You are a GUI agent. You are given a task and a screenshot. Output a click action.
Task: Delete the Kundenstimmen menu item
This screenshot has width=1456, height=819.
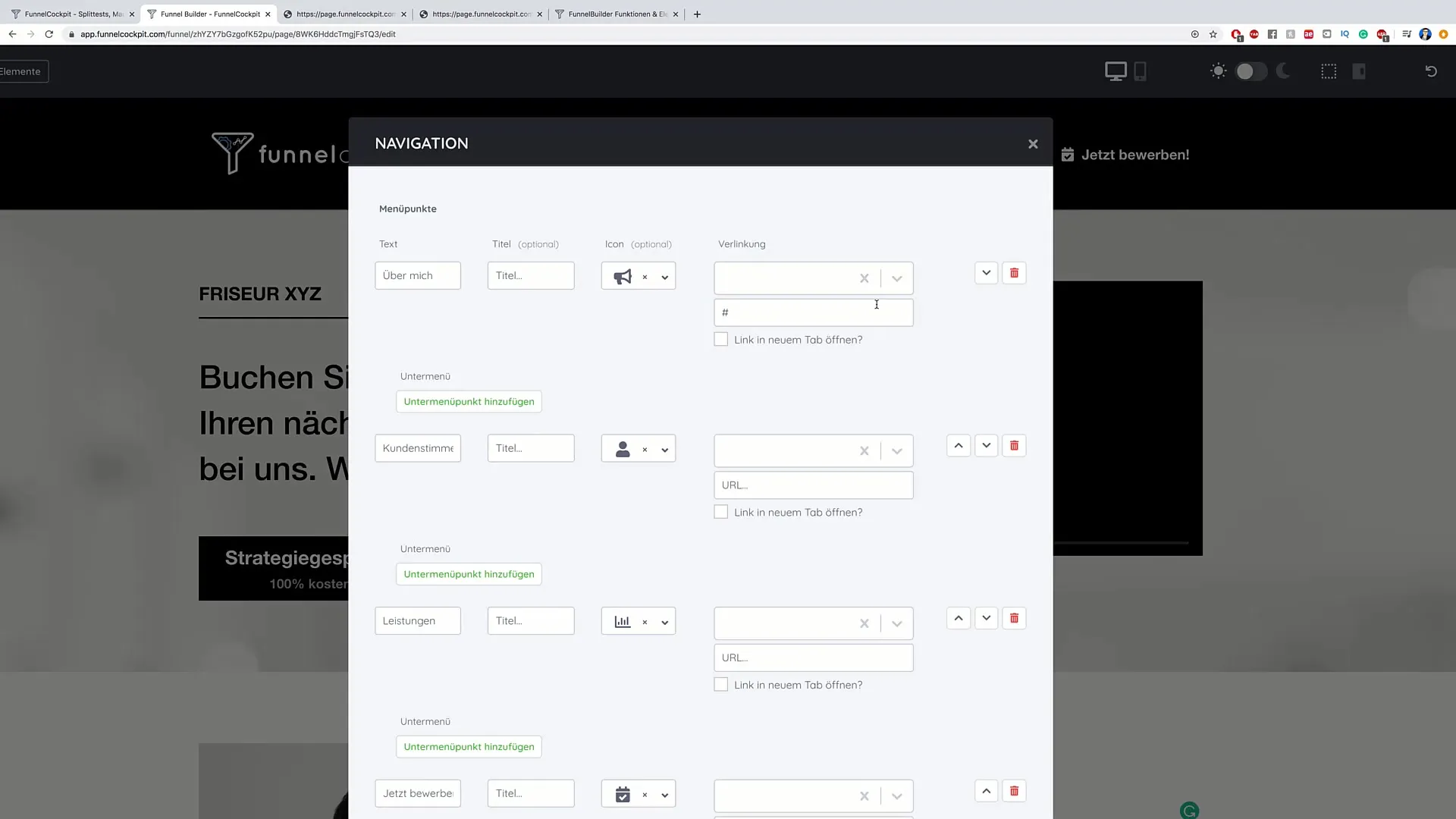(1014, 446)
